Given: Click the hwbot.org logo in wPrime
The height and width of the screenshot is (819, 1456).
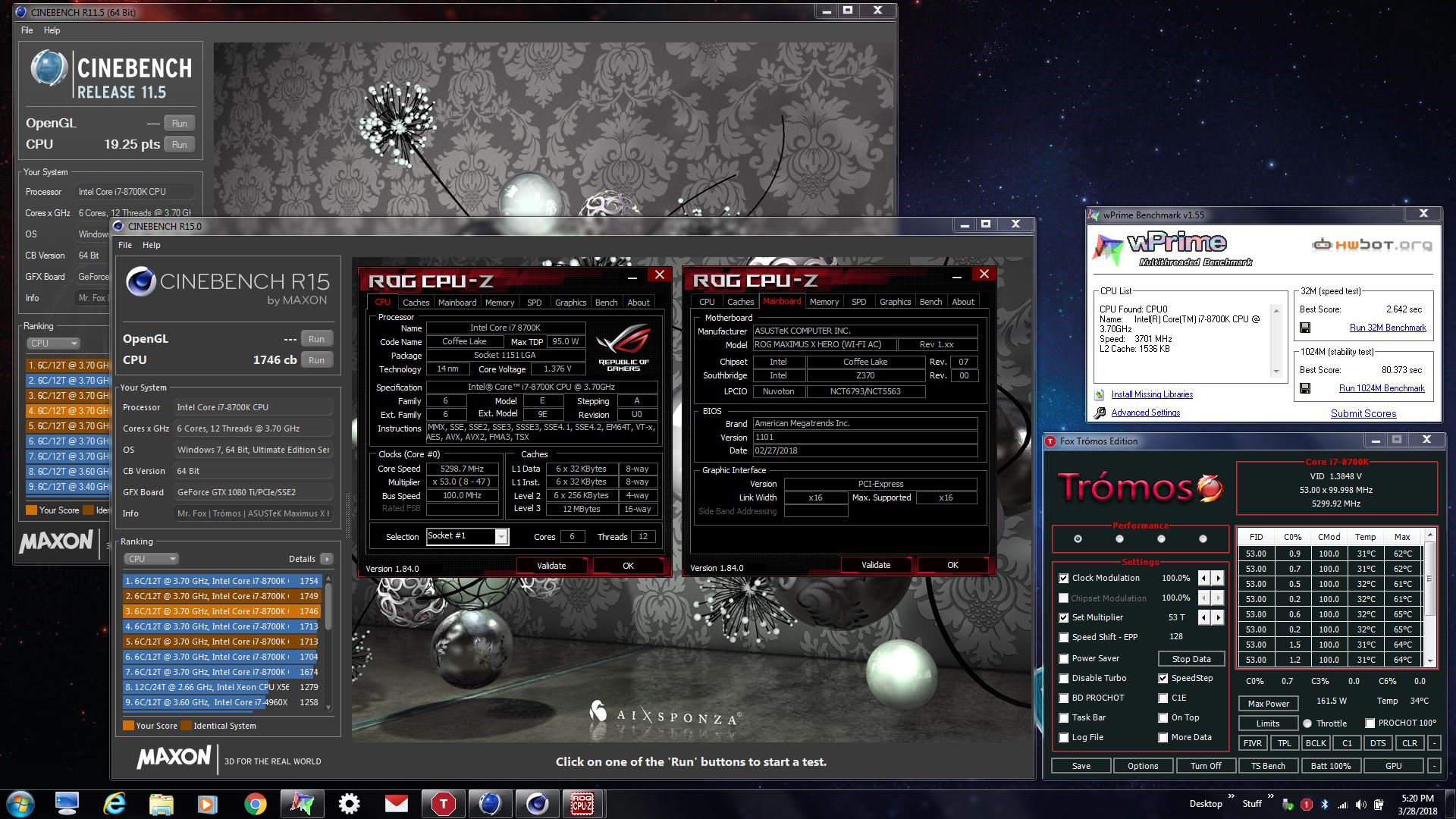Looking at the screenshot, I should pos(1372,245).
